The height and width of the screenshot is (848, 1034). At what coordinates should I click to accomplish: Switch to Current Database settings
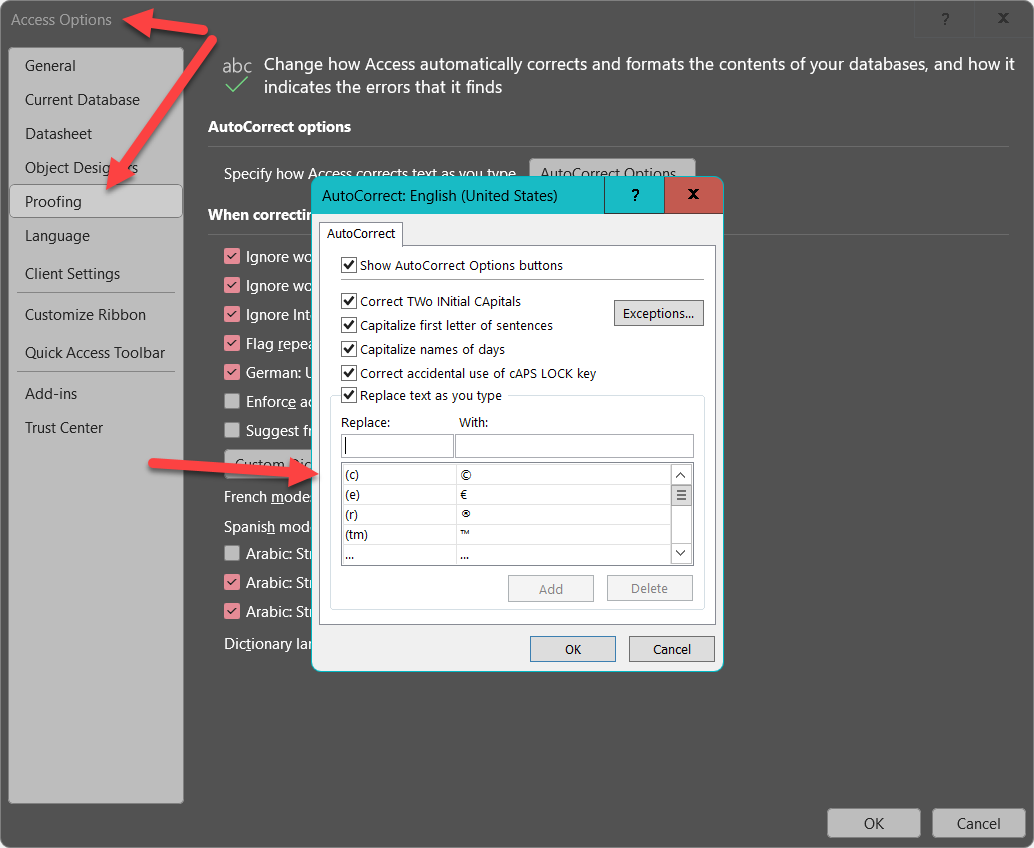[82, 100]
